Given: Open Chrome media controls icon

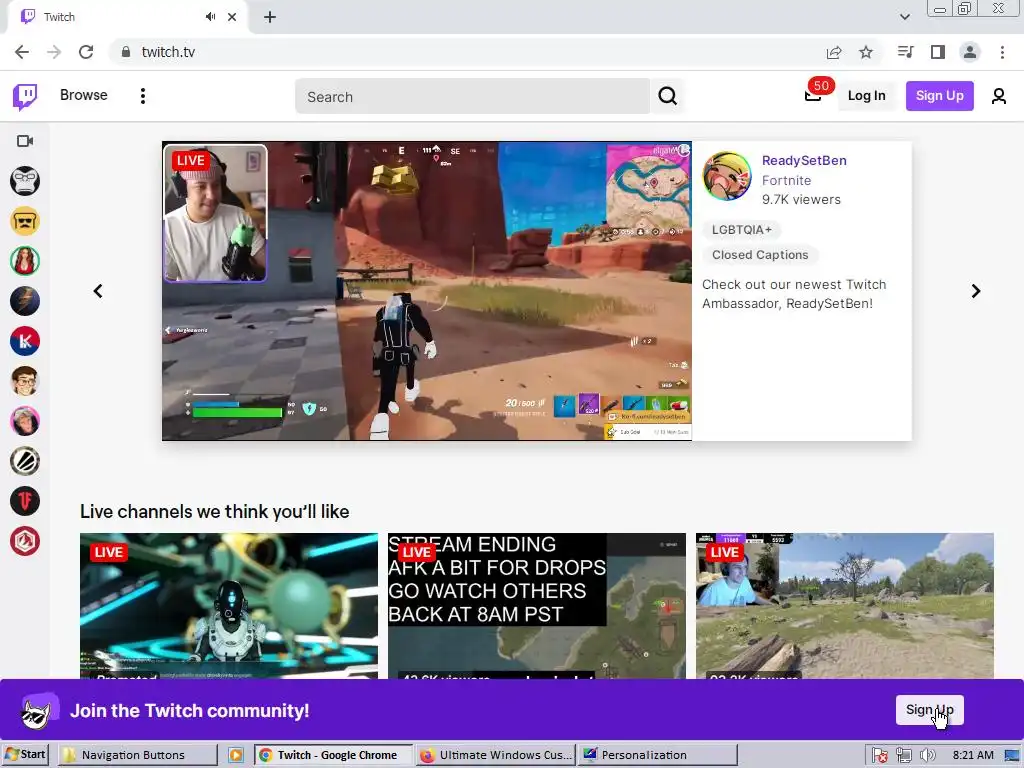Looking at the screenshot, I should 905,52.
